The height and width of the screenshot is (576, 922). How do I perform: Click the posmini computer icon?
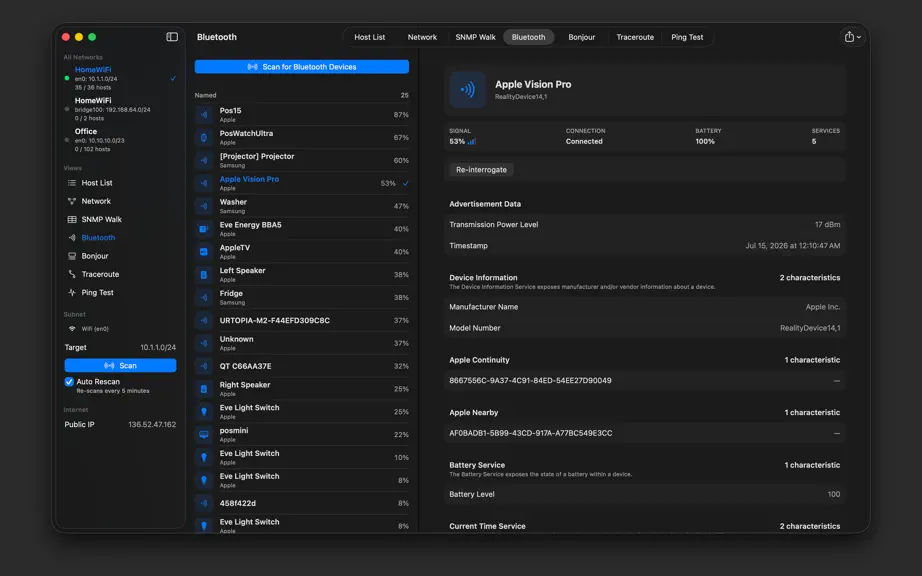click(x=204, y=435)
